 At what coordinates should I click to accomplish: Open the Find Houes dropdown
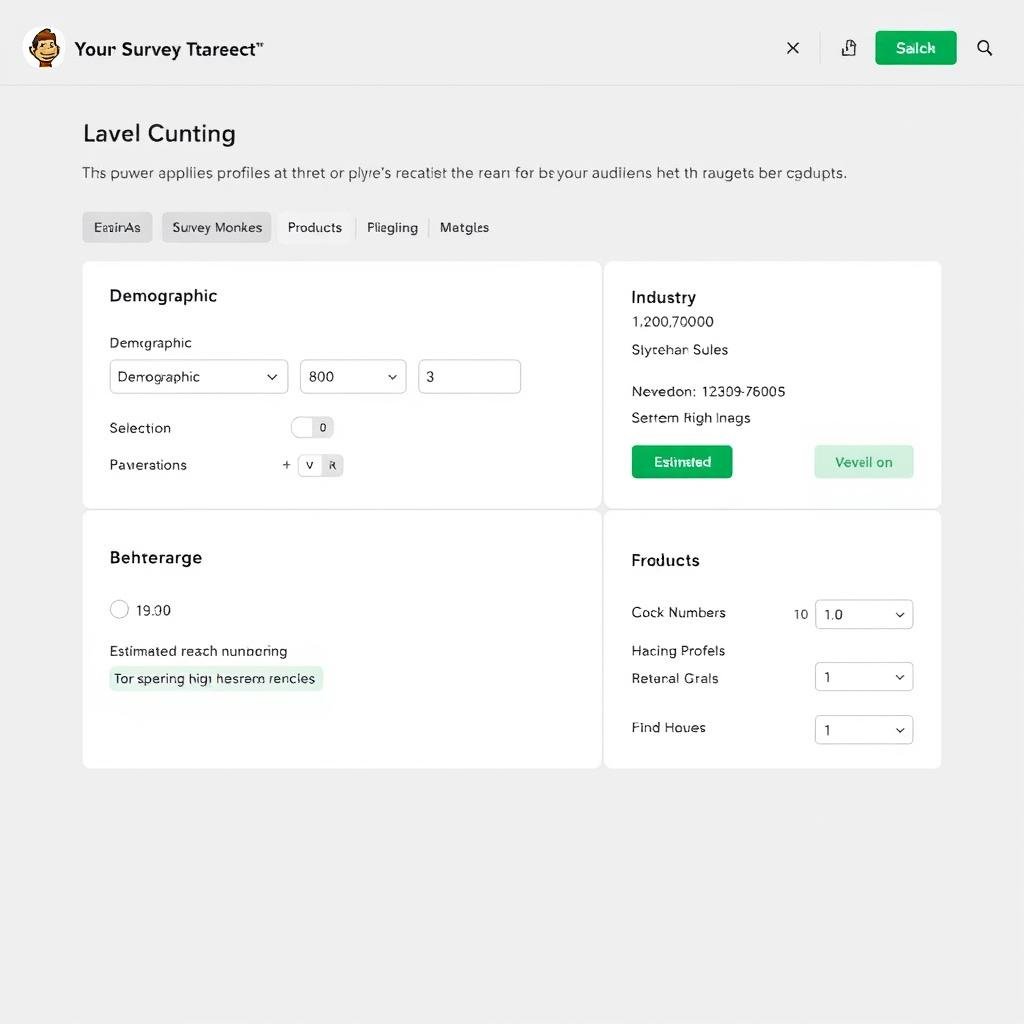(863, 729)
